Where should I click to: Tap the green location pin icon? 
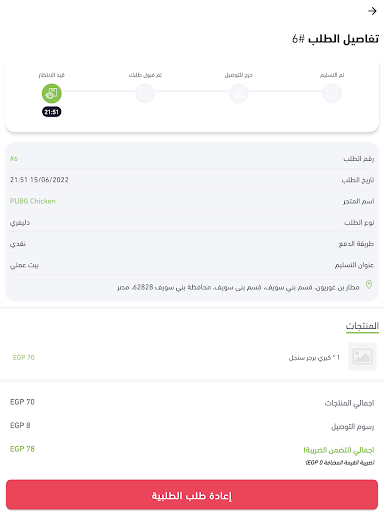click(369, 285)
